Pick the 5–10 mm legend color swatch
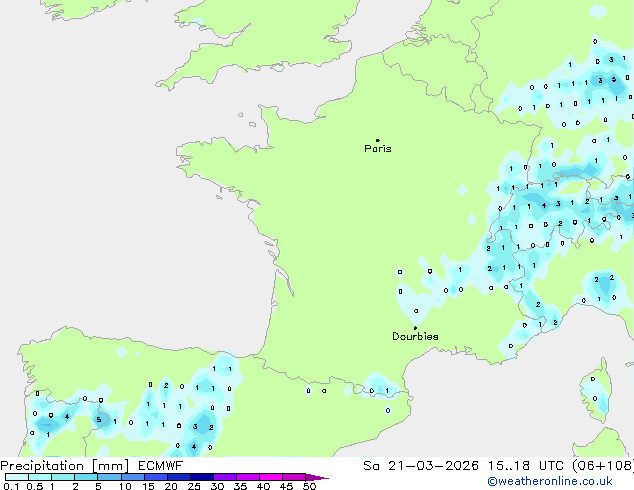Screen dimensions: 634x490 (110, 477)
